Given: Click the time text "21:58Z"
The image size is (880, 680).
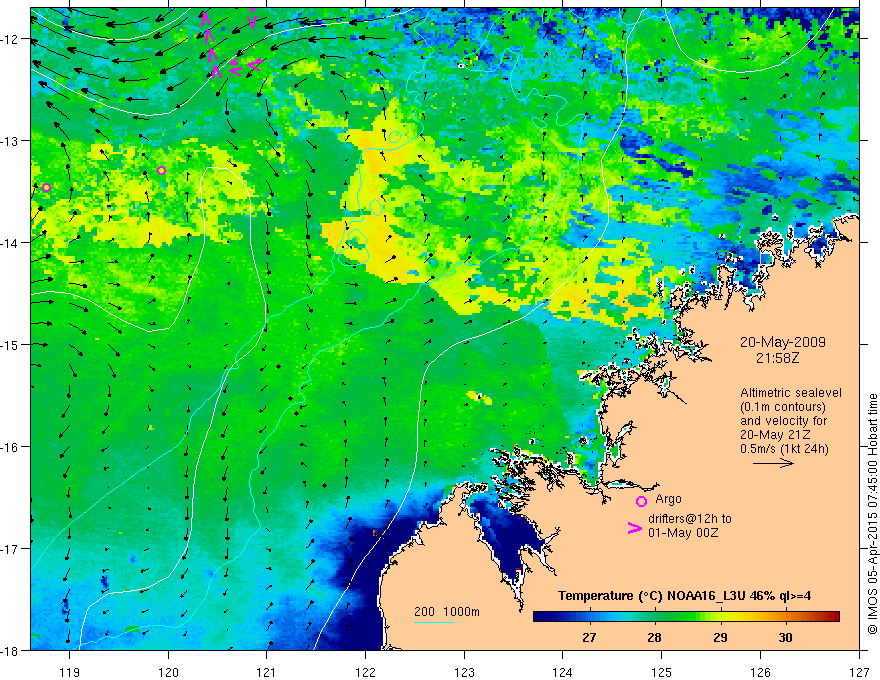Looking at the screenshot, I should tap(777, 358).
